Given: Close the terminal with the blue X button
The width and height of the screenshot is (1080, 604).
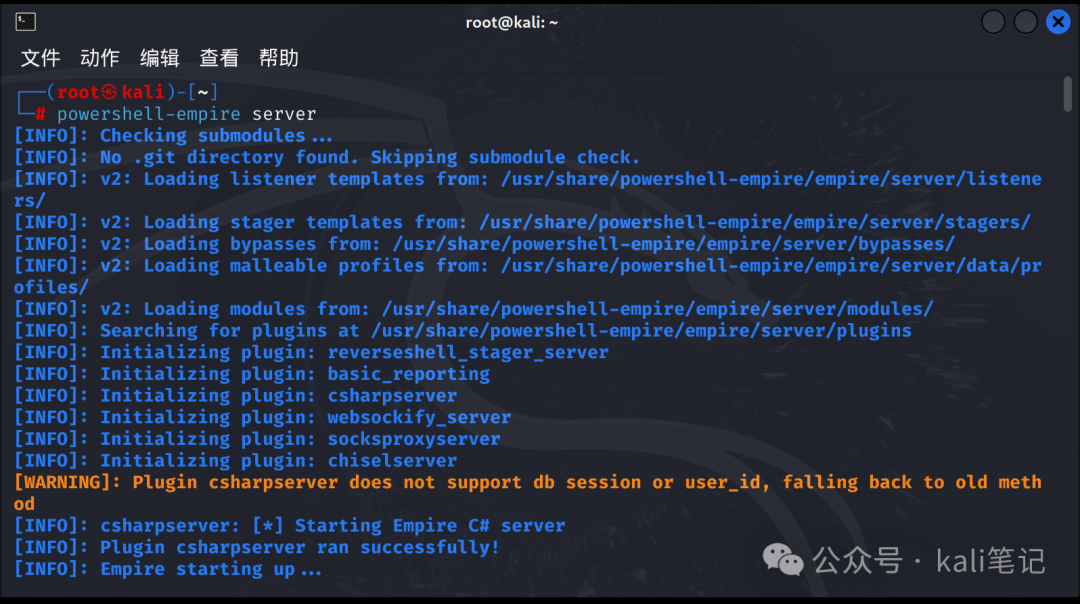Looking at the screenshot, I should pos(1058,22).
